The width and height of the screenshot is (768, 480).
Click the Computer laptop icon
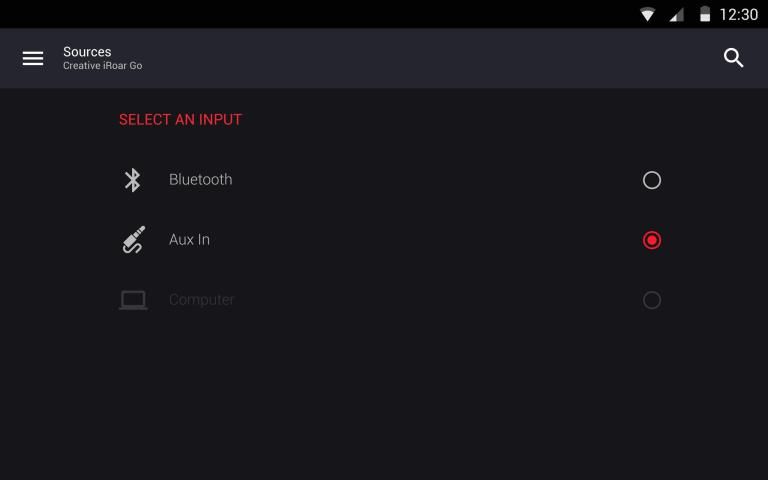pyautogui.click(x=133, y=300)
